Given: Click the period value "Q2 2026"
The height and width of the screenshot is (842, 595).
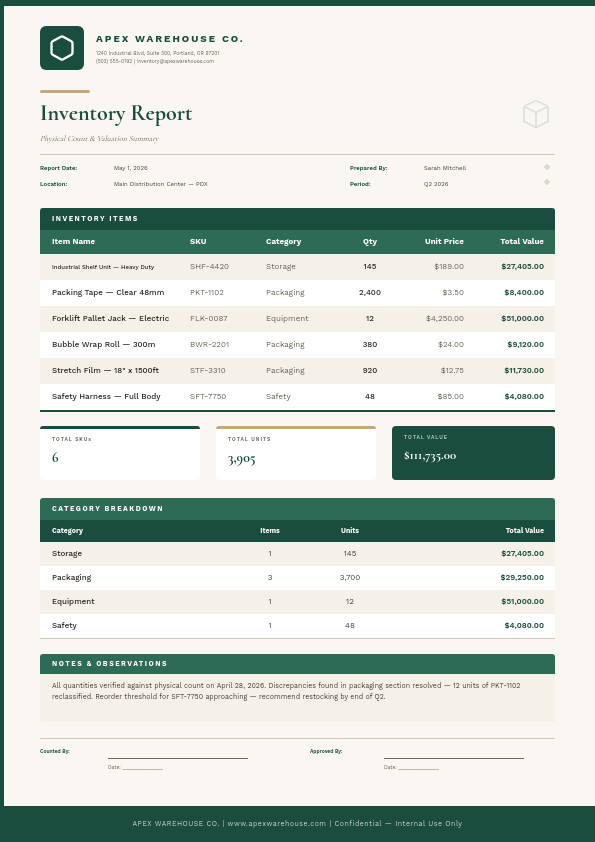Looking at the screenshot, I should tap(436, 184).
